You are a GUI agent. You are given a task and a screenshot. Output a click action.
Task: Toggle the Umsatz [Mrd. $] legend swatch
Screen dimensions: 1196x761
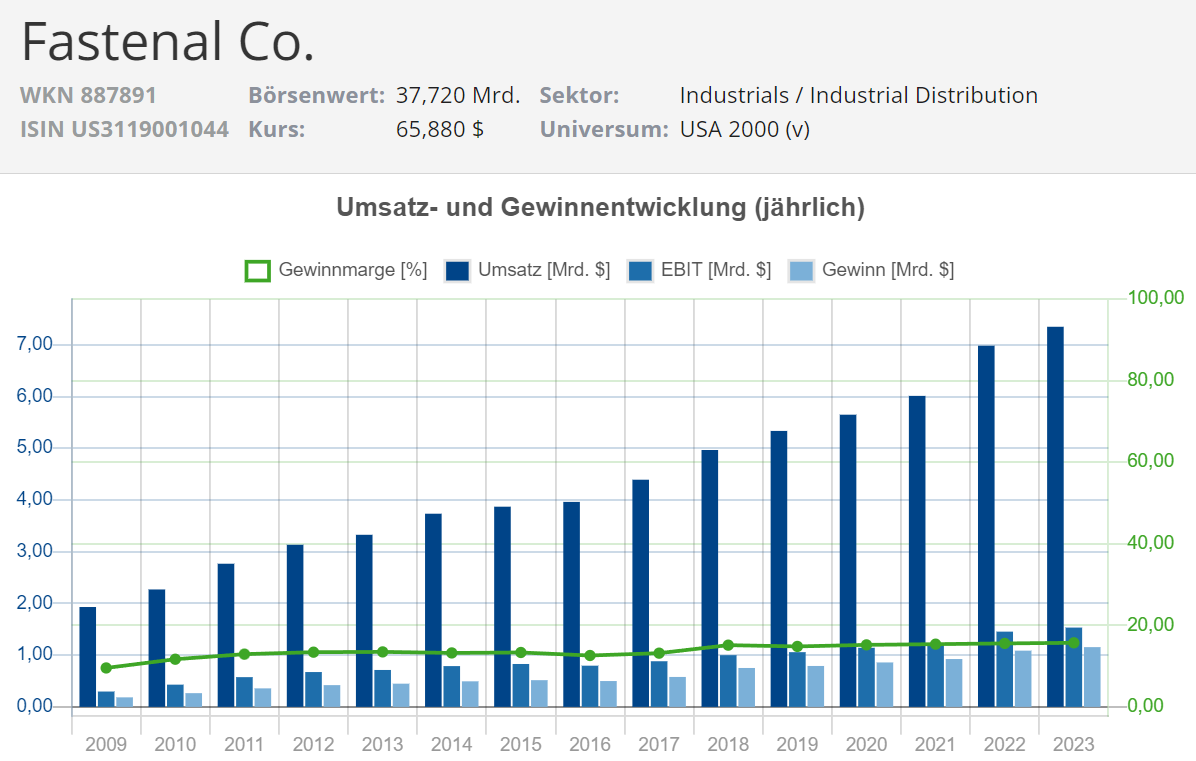coord(457,271)
